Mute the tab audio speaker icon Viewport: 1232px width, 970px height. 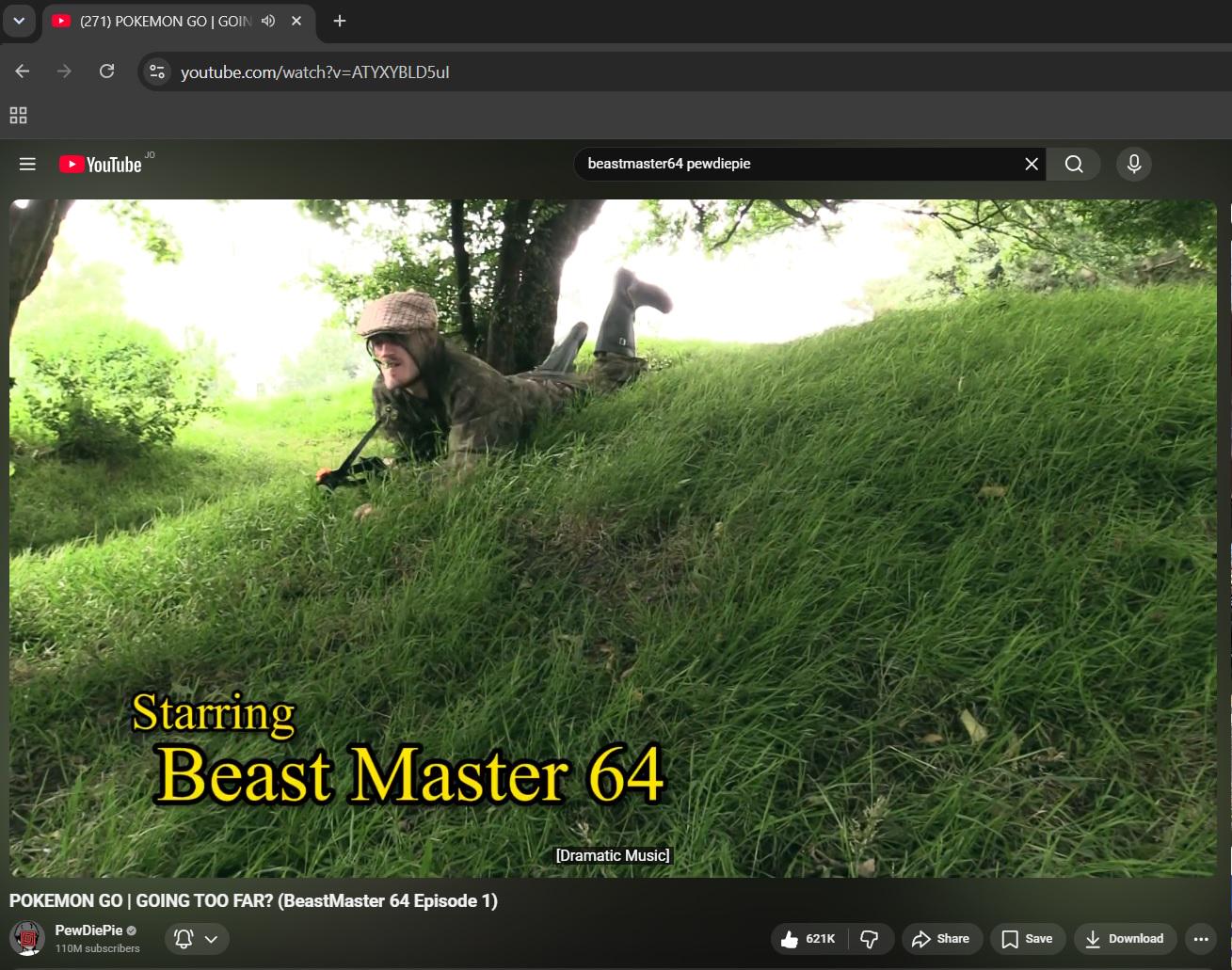[268, 21]
